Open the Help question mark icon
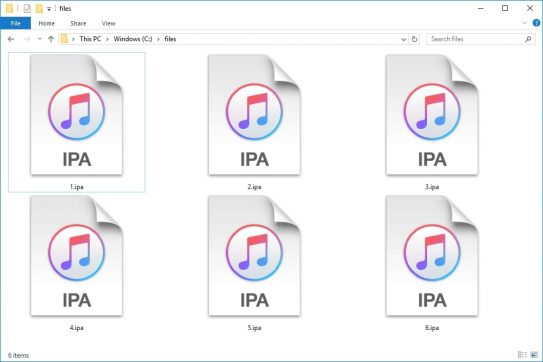The width and height of the screenshot is (543, 362). 536,23
